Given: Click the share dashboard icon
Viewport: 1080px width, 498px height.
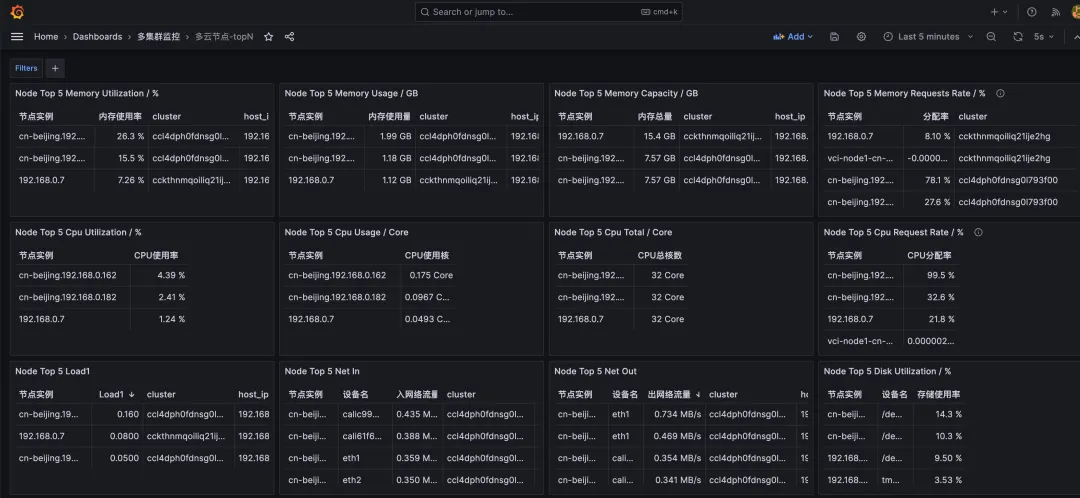Looking at the screenshot, I should click(x=290, y=37).
